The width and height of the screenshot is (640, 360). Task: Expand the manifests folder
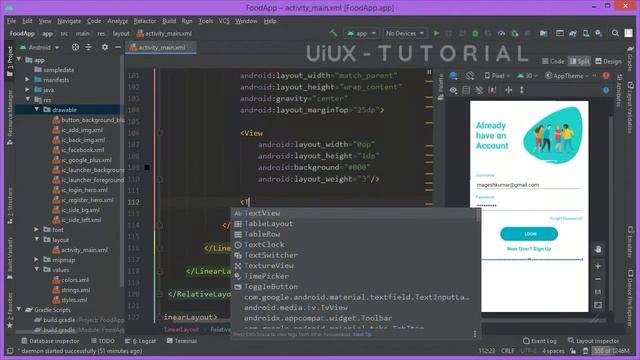[x=27, y=80]
